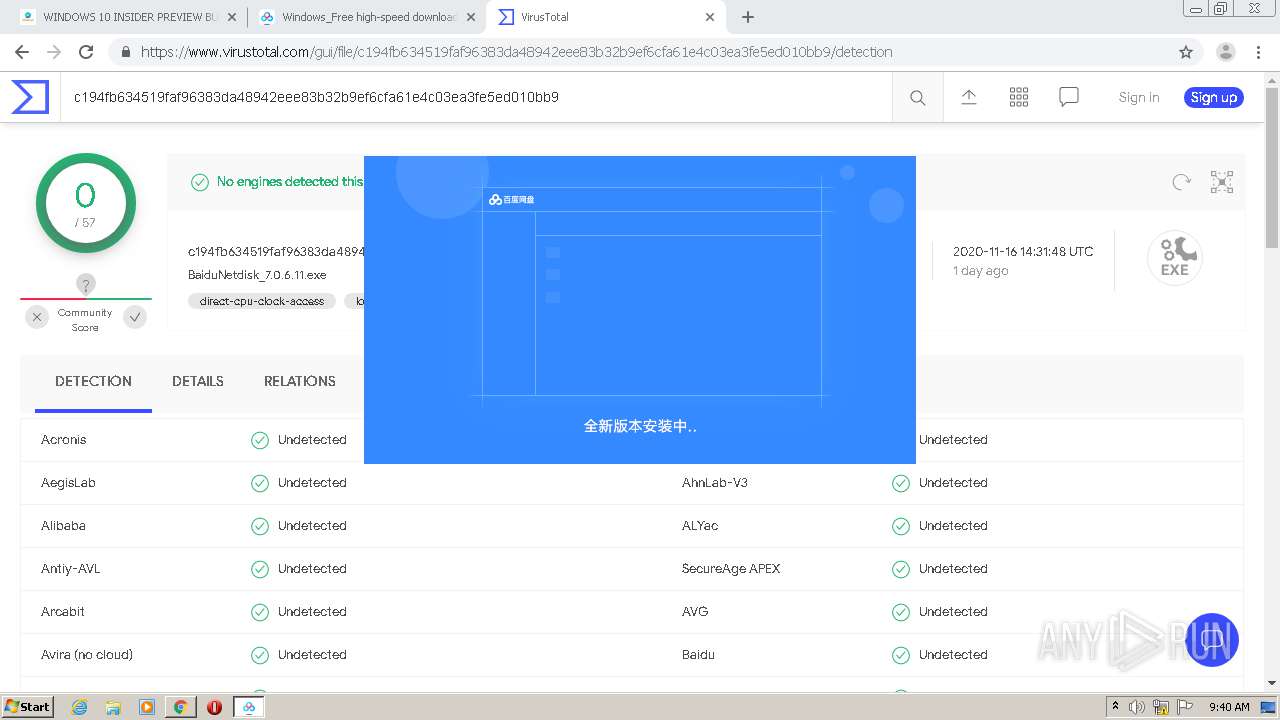This screenshot has width=1280, height=720.
Task: Open Chrome from the taskbar
Action: pyautogui.click(x=180, y=707)
